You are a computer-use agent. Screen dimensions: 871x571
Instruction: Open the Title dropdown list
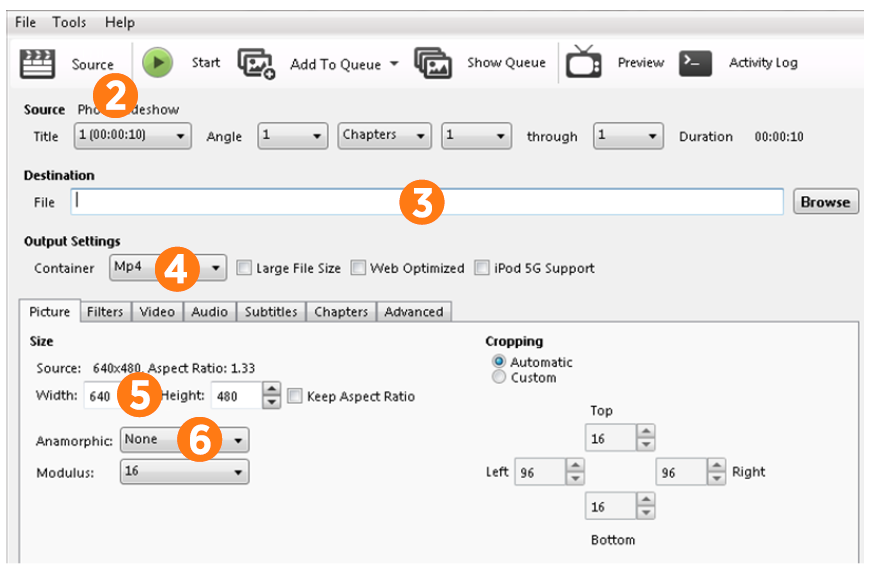(133, 136)
